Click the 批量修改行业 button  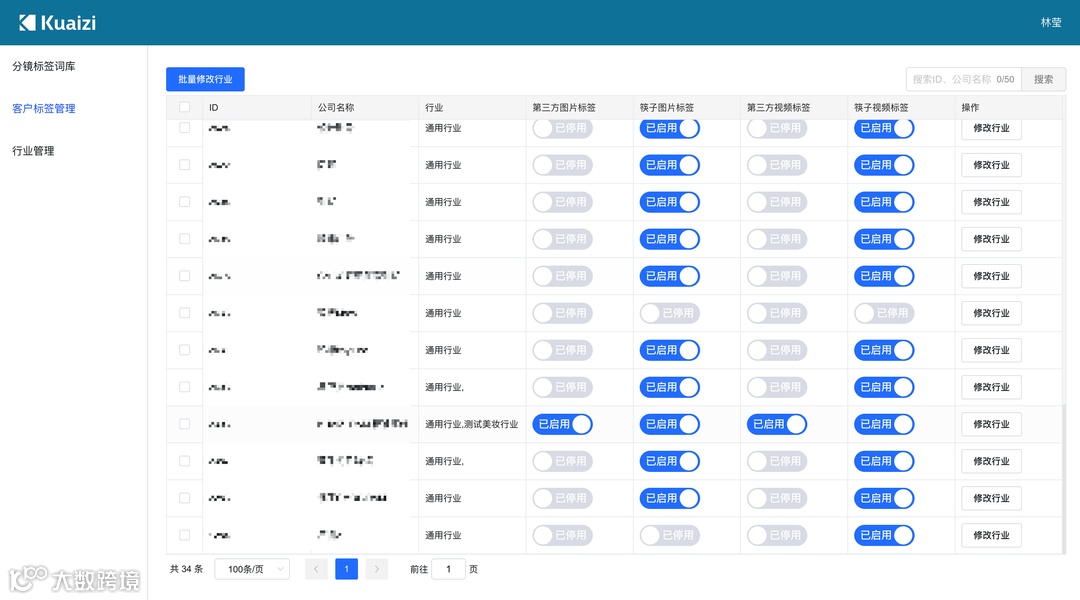(204, 79)
